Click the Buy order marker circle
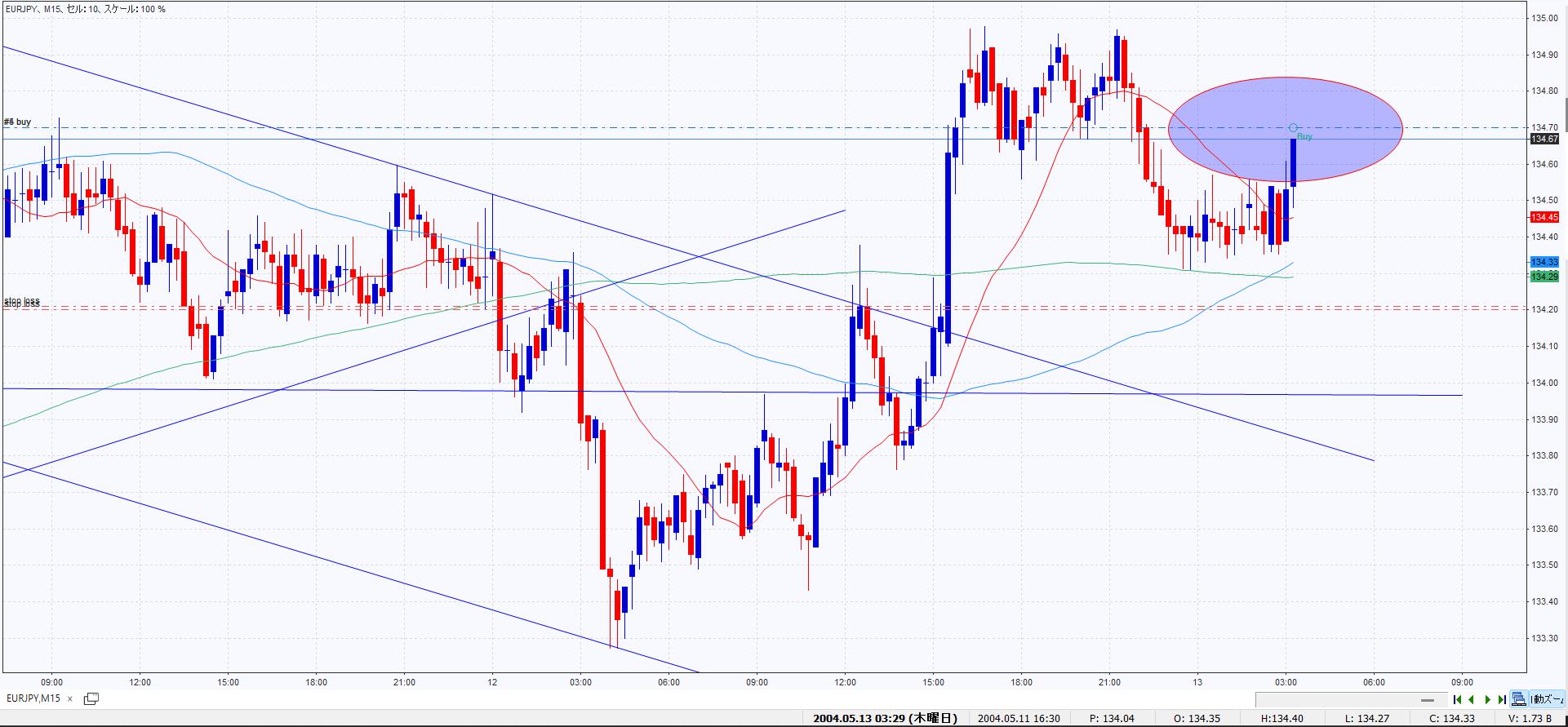Screen dimensions: 1568x727 (1293, 128)
